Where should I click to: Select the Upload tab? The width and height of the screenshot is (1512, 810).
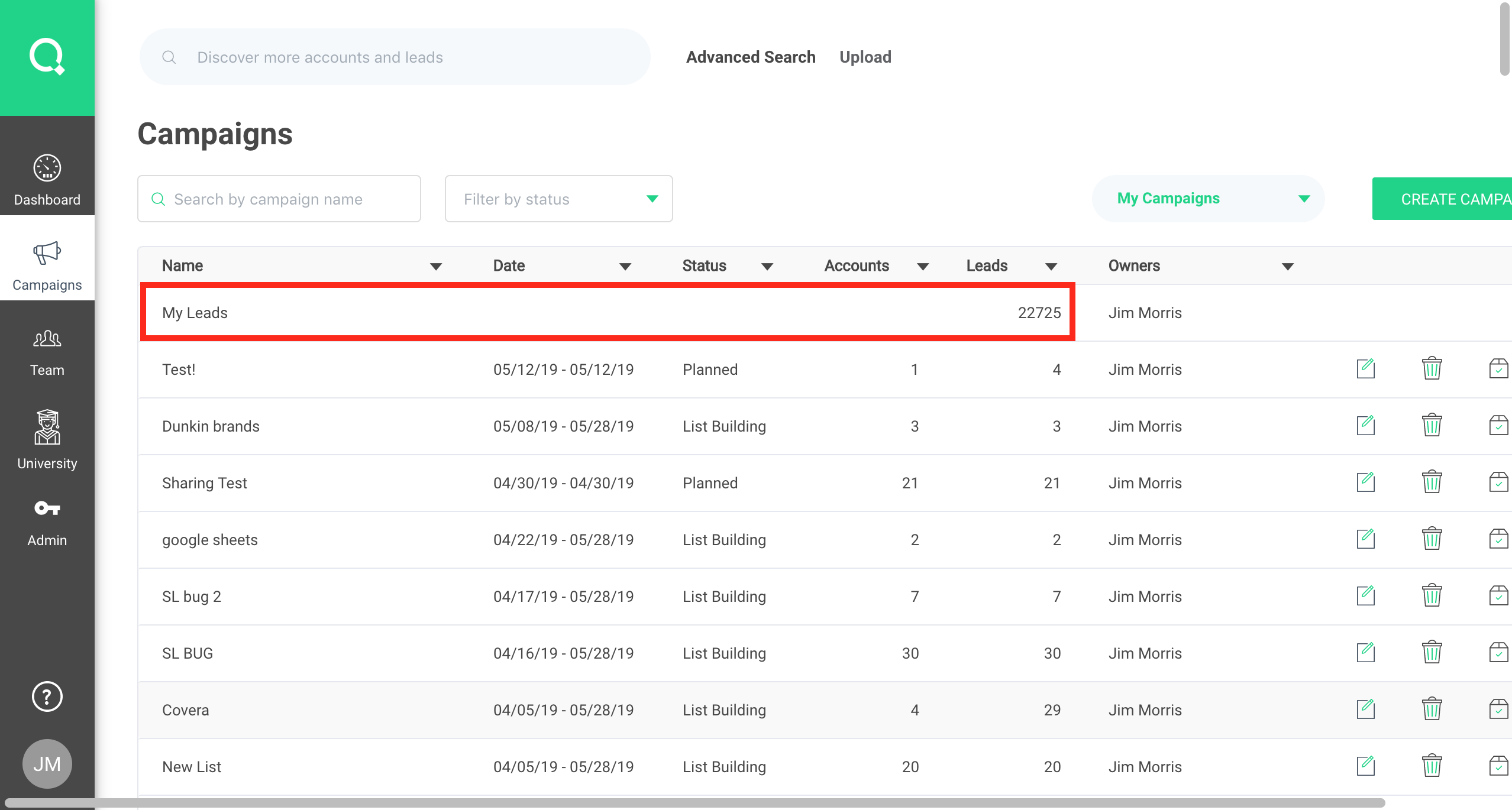(x=865, y=57)
